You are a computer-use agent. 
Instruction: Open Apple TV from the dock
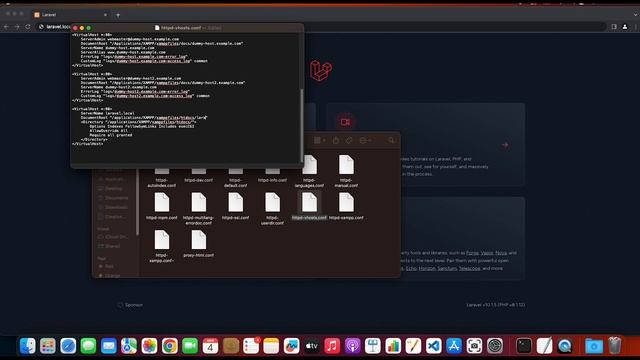pyautogui.click(x=312, y=346)
